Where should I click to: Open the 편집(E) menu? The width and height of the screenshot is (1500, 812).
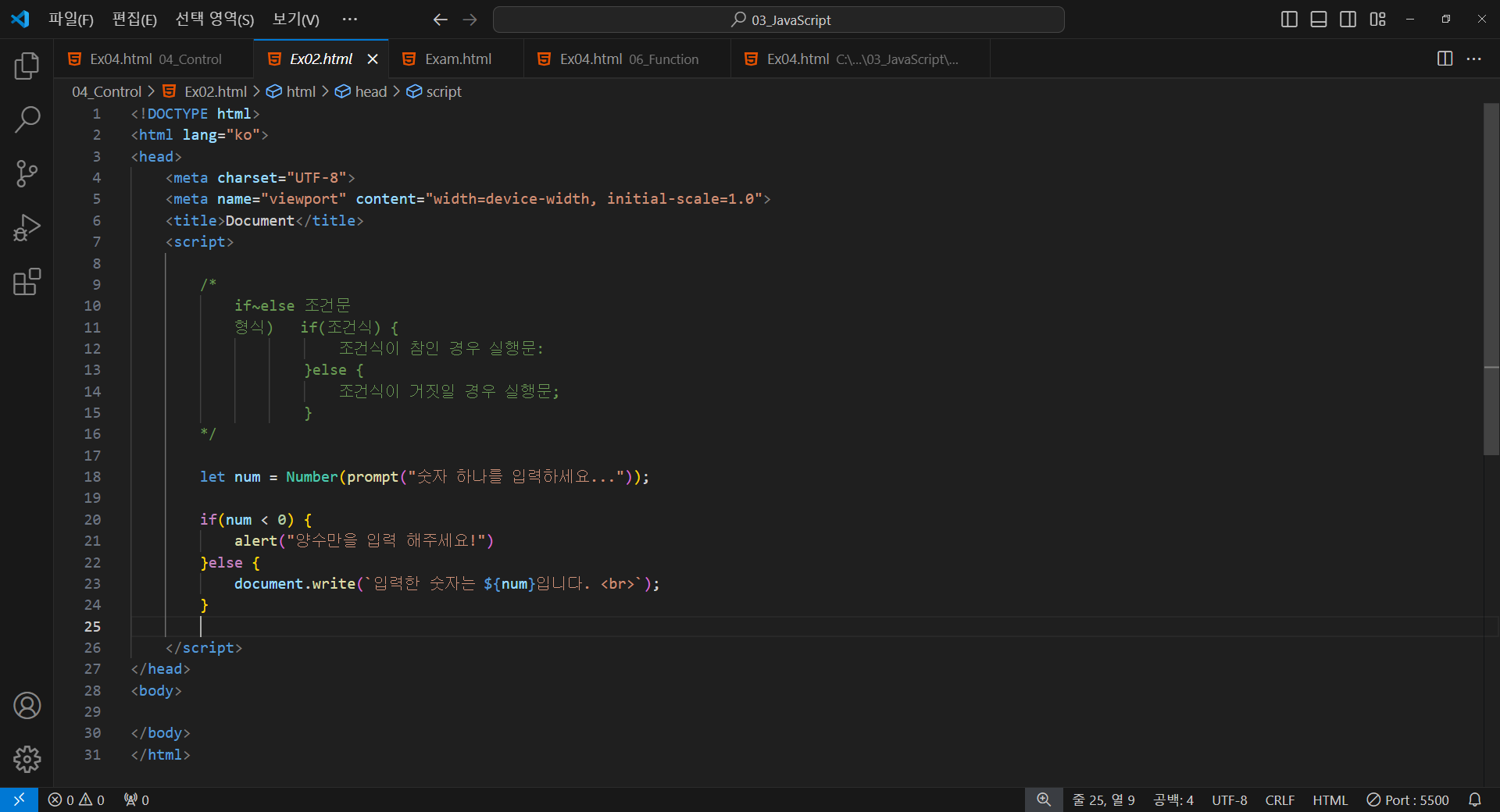point(134,20)
